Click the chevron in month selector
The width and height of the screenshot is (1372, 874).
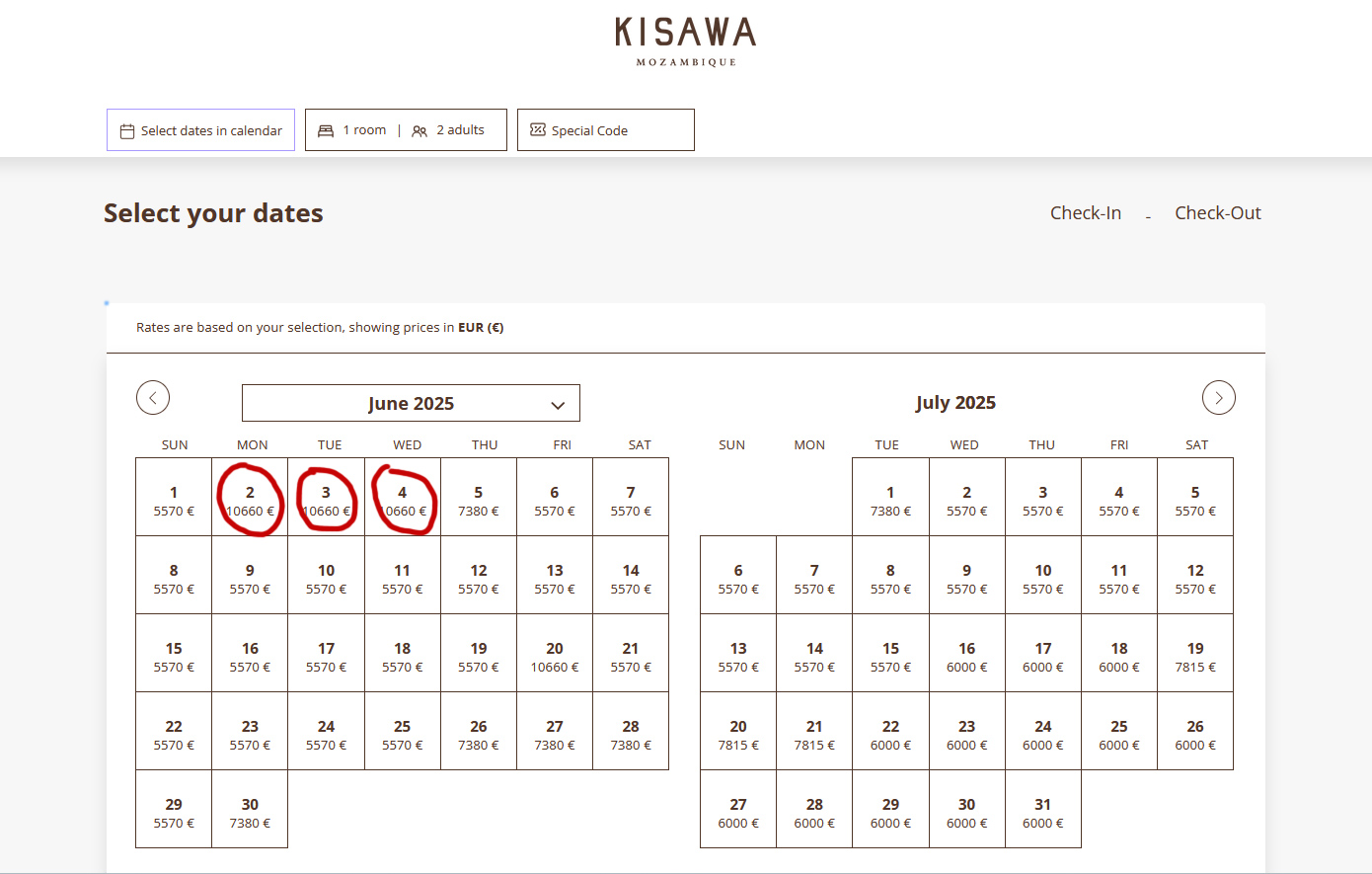[558, 405]
